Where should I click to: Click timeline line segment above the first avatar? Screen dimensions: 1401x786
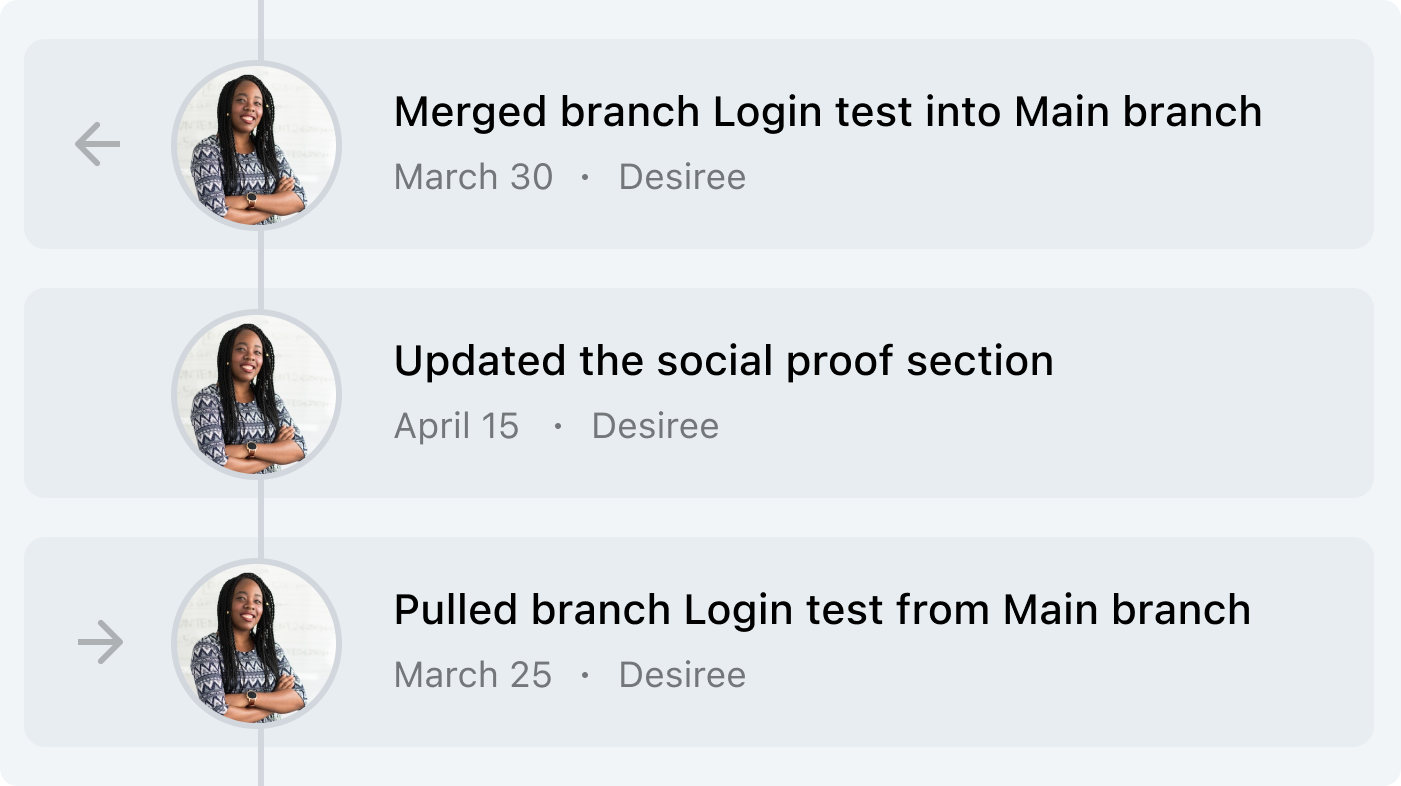point(261,30)
